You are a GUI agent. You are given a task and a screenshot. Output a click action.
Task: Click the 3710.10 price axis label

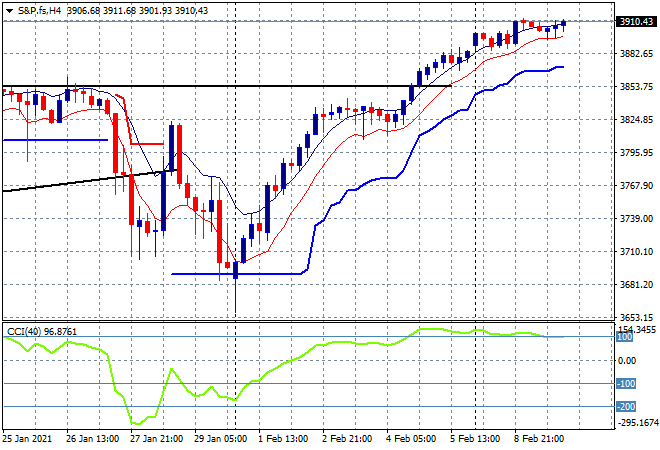click(x=636, y=252)
